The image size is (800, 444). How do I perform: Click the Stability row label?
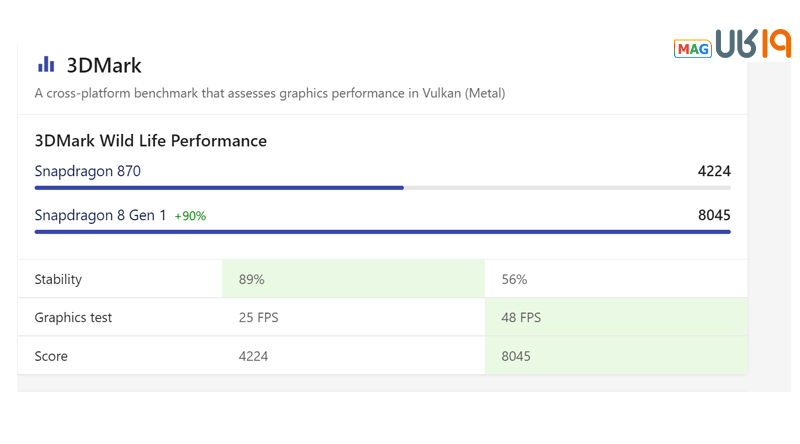click(x=58, y=279)
